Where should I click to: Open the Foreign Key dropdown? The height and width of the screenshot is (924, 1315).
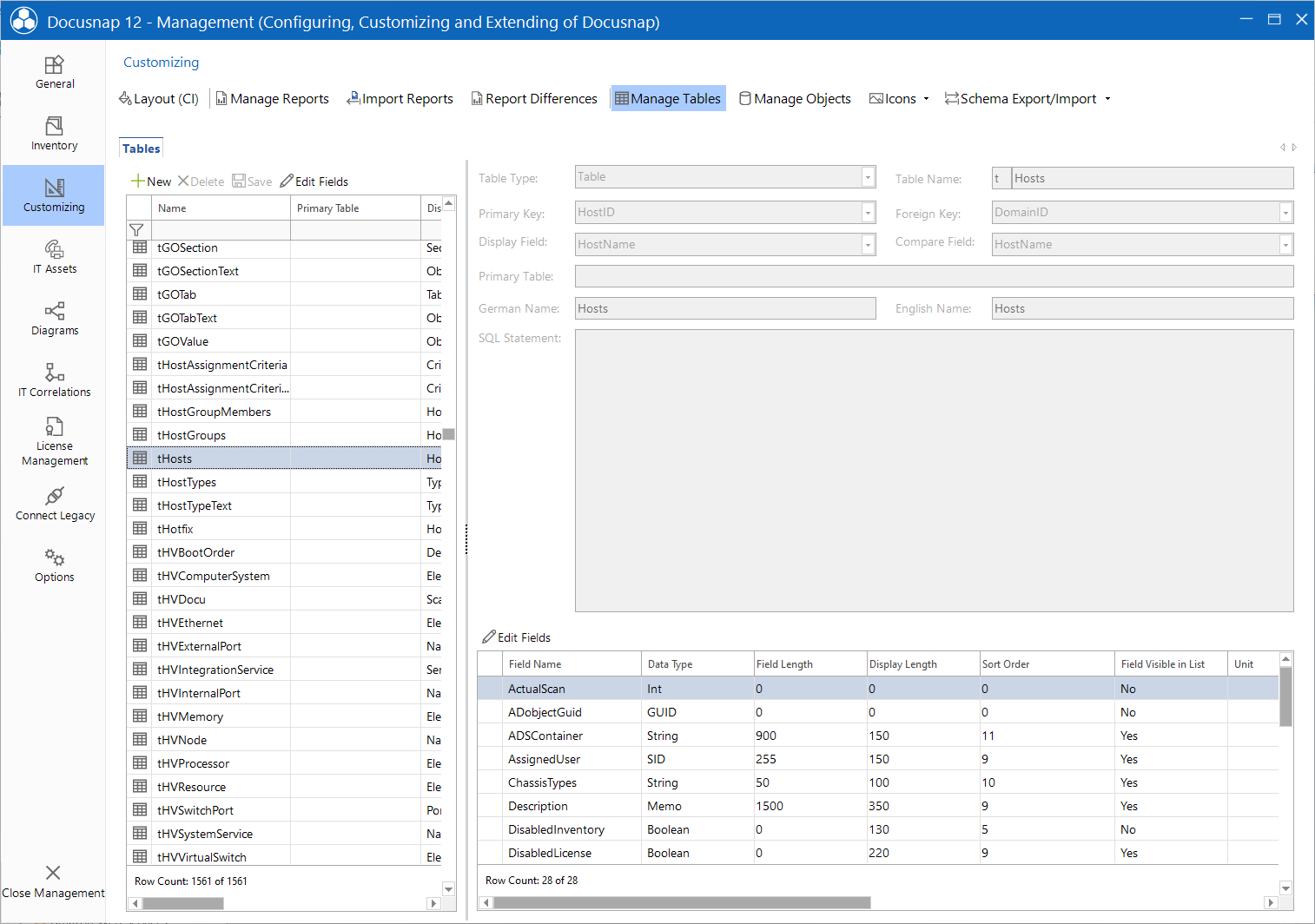(1285, 213)
